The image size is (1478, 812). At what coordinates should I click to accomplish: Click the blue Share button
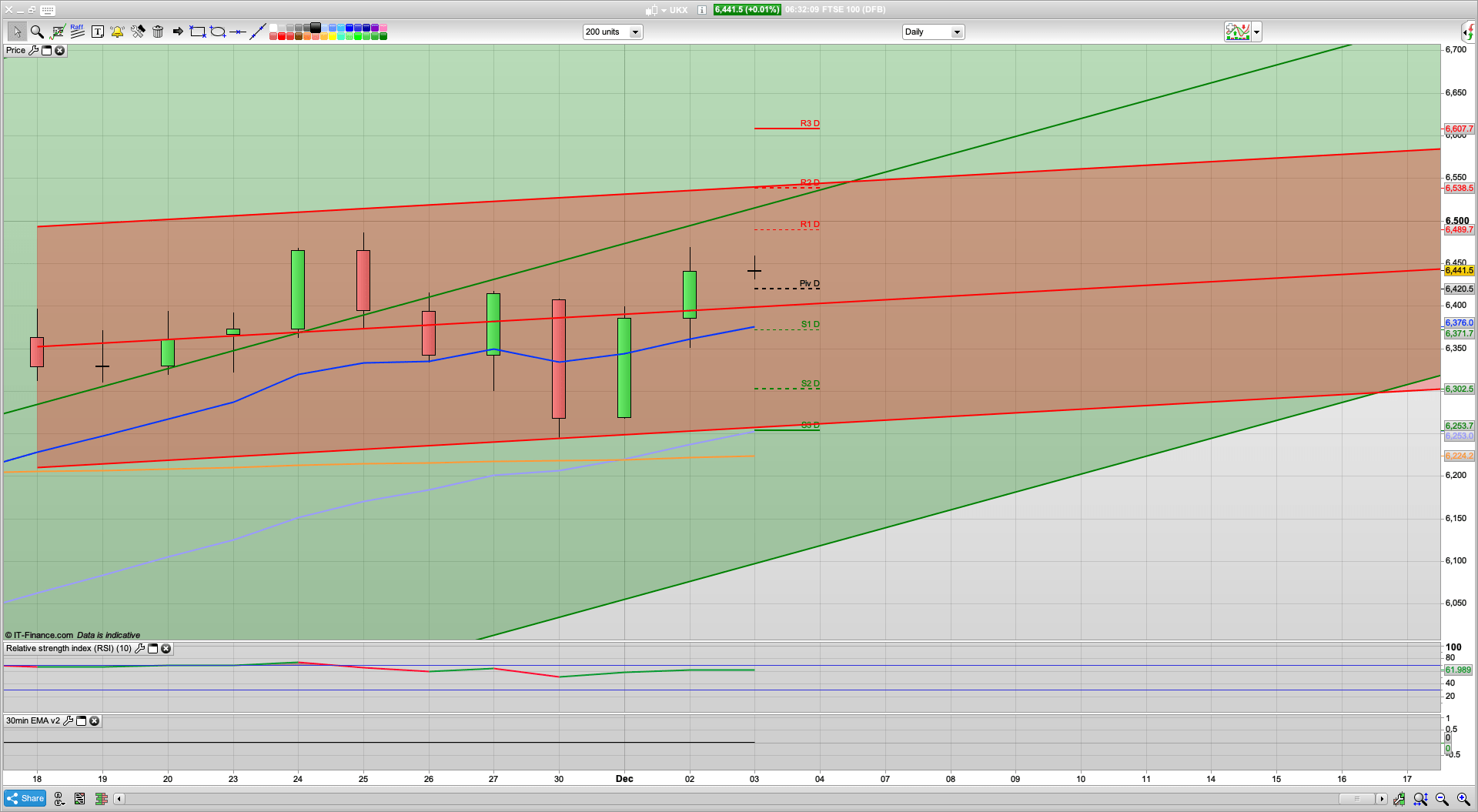(x=24, y=798)
